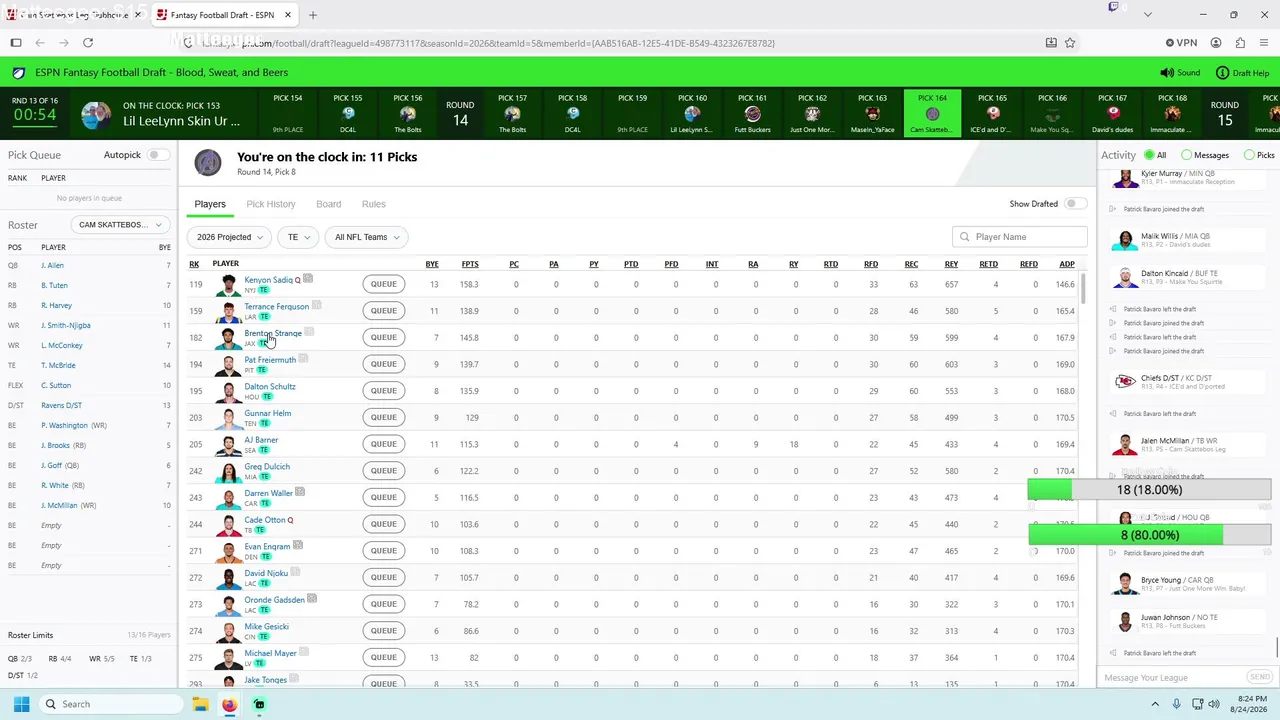This screenshot has width=1280, height=720.
Task: Click the 8 (80.00%) progress bar
Action: 1150,535
